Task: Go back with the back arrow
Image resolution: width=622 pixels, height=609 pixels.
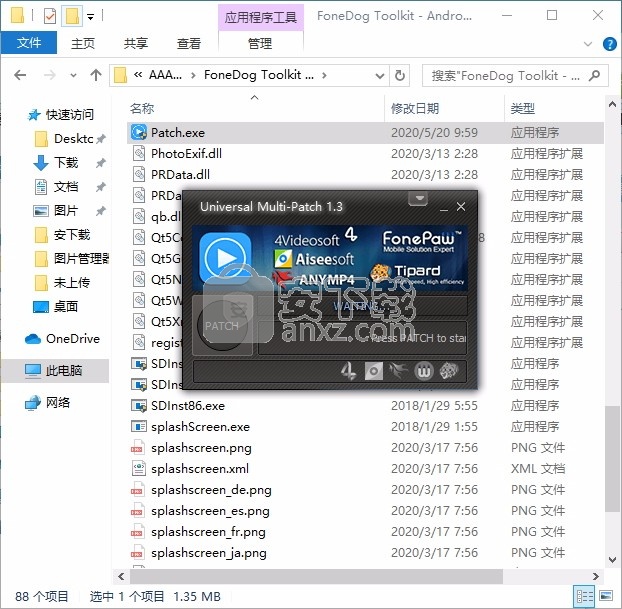Action: pyautogui.click(x=20, y=75)
